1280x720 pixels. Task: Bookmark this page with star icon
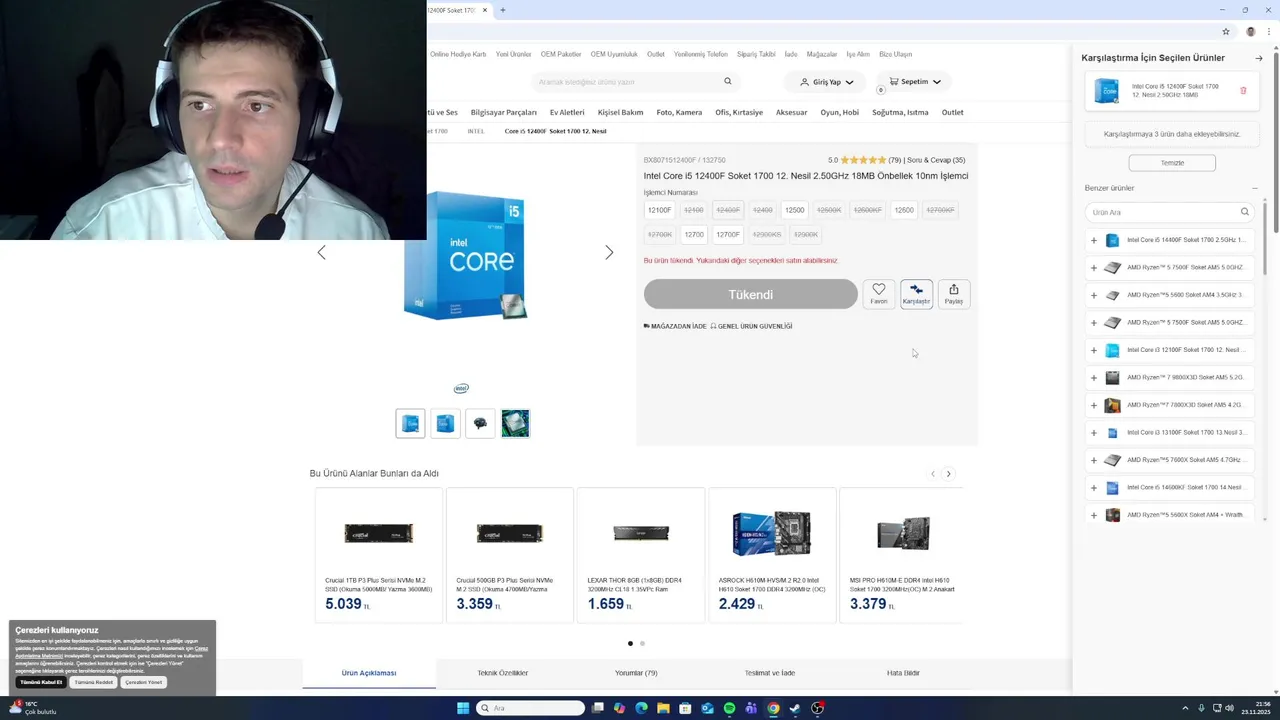pyautogui.click(x=1225, y=32)
